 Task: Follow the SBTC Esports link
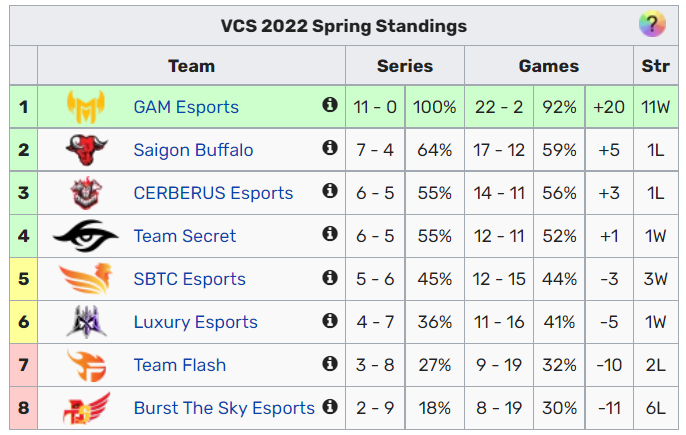point(189,279)
